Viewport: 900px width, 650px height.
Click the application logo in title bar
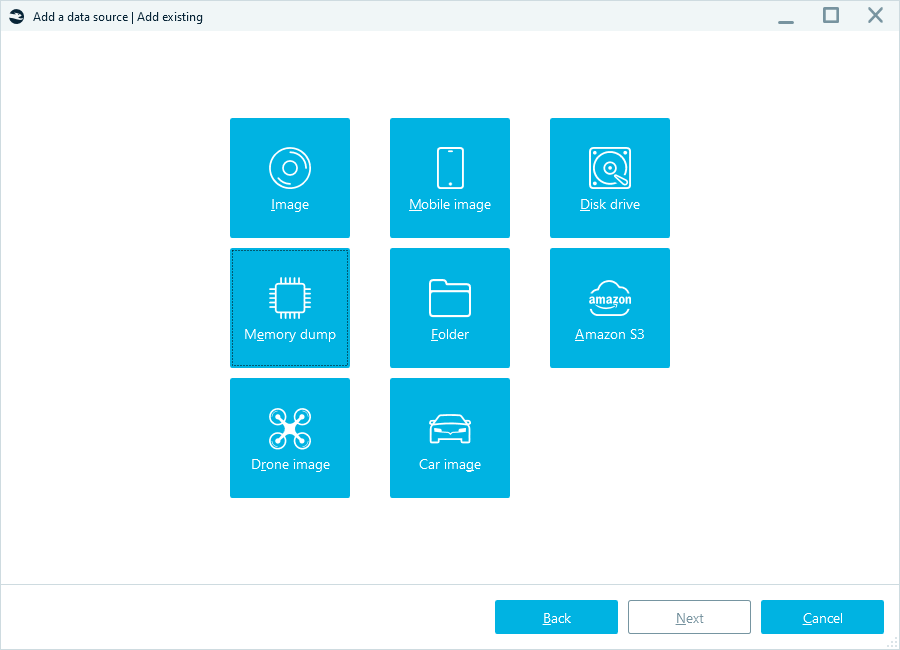click(x=17, y=16)
